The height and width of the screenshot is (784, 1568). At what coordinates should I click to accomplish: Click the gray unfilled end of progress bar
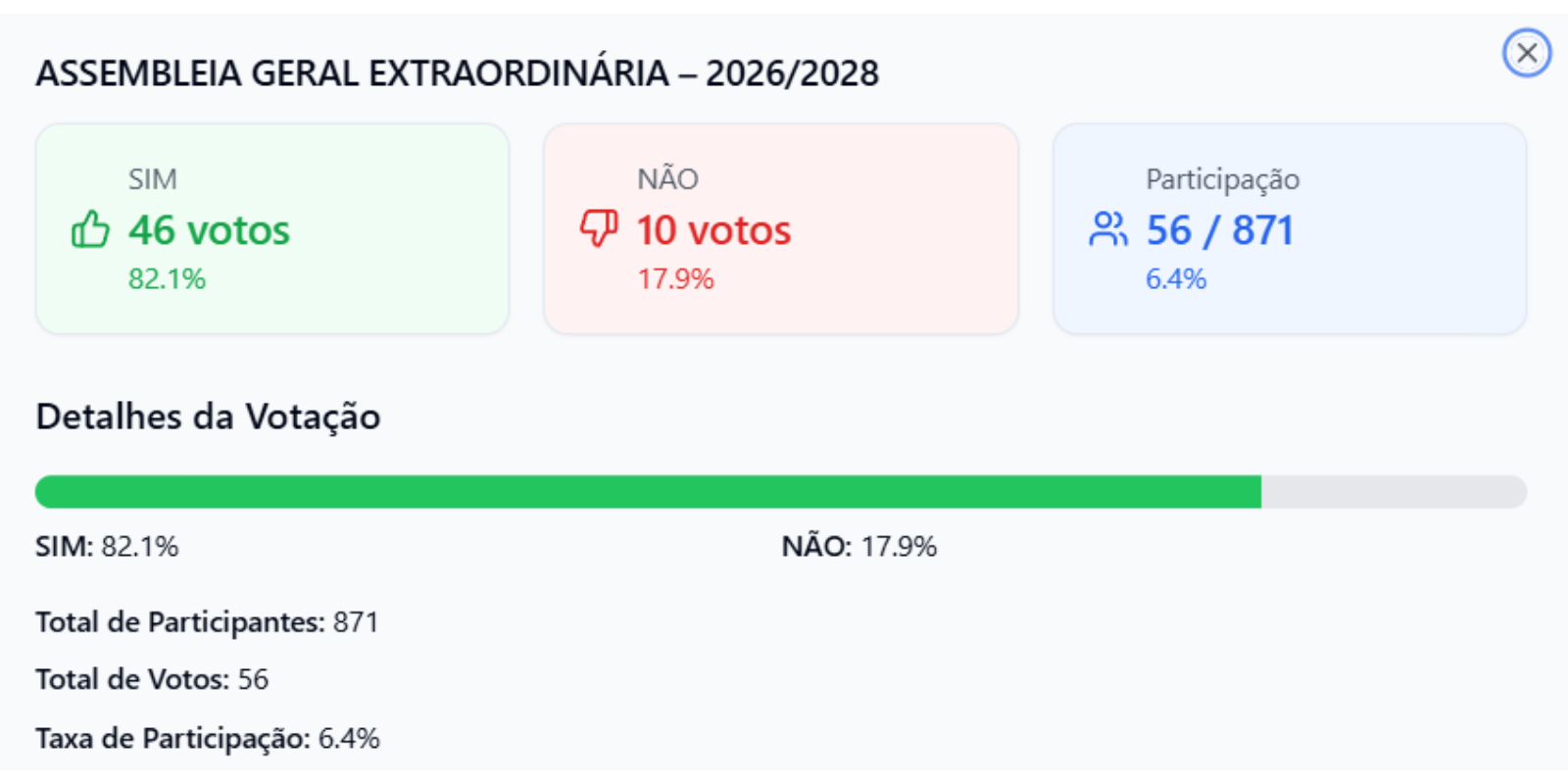(1392, 492)
